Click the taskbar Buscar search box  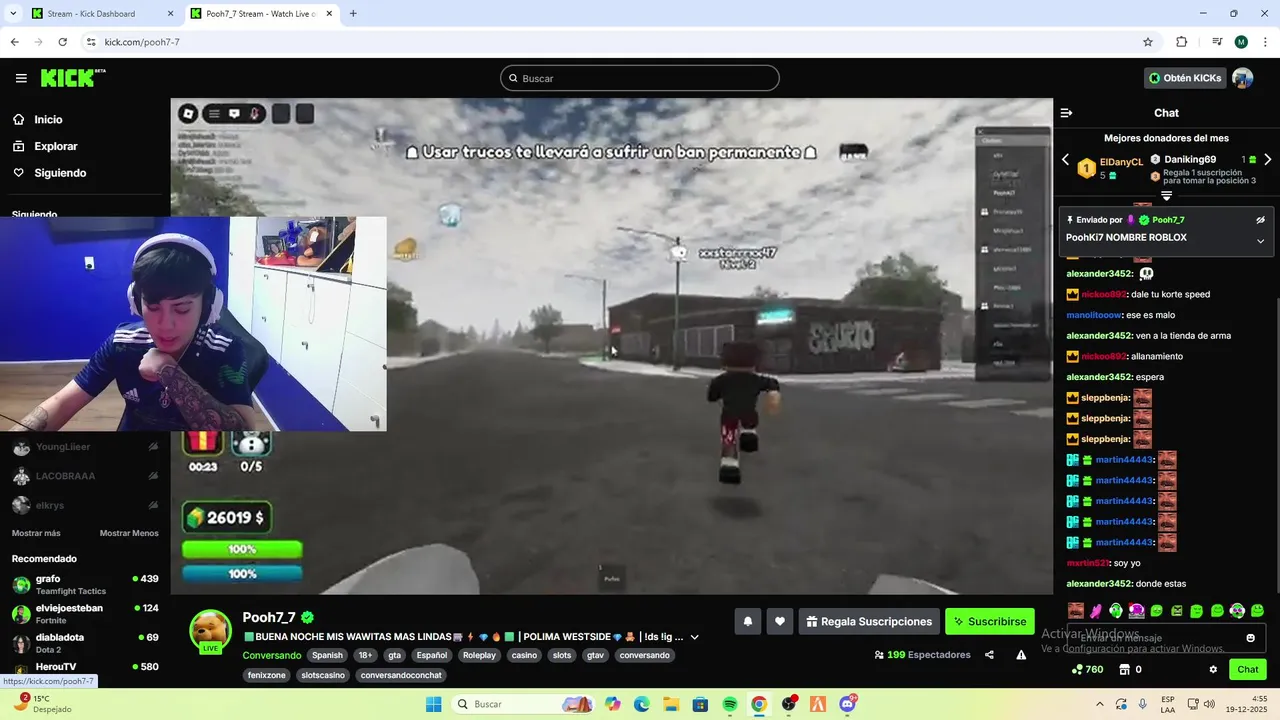[524, 704]
